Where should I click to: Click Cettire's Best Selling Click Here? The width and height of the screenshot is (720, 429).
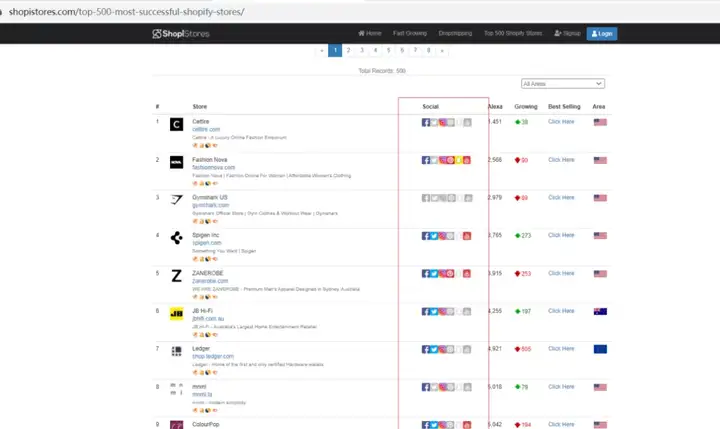pos(561,122)
